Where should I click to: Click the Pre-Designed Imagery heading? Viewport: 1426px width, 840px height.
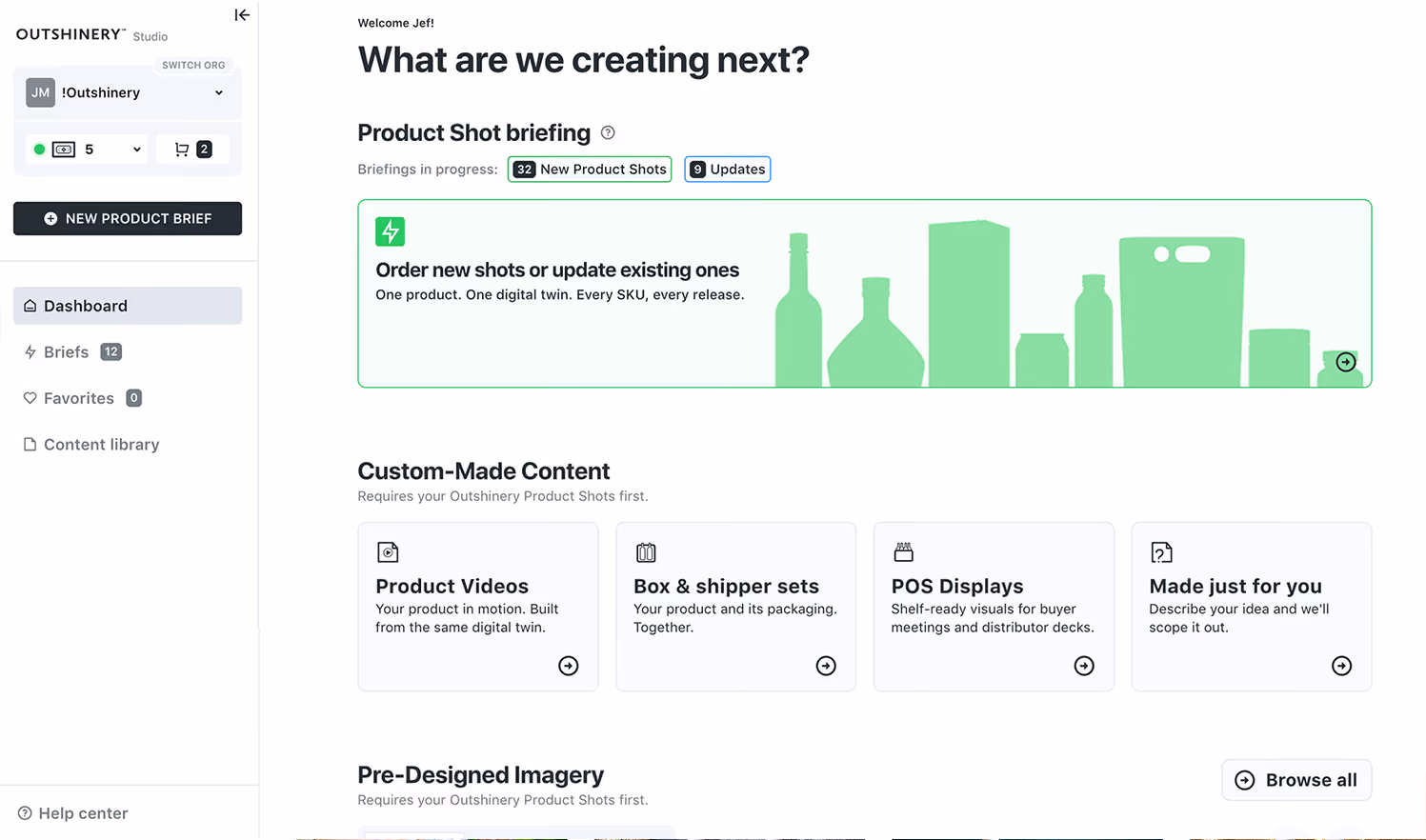point(481,775)
